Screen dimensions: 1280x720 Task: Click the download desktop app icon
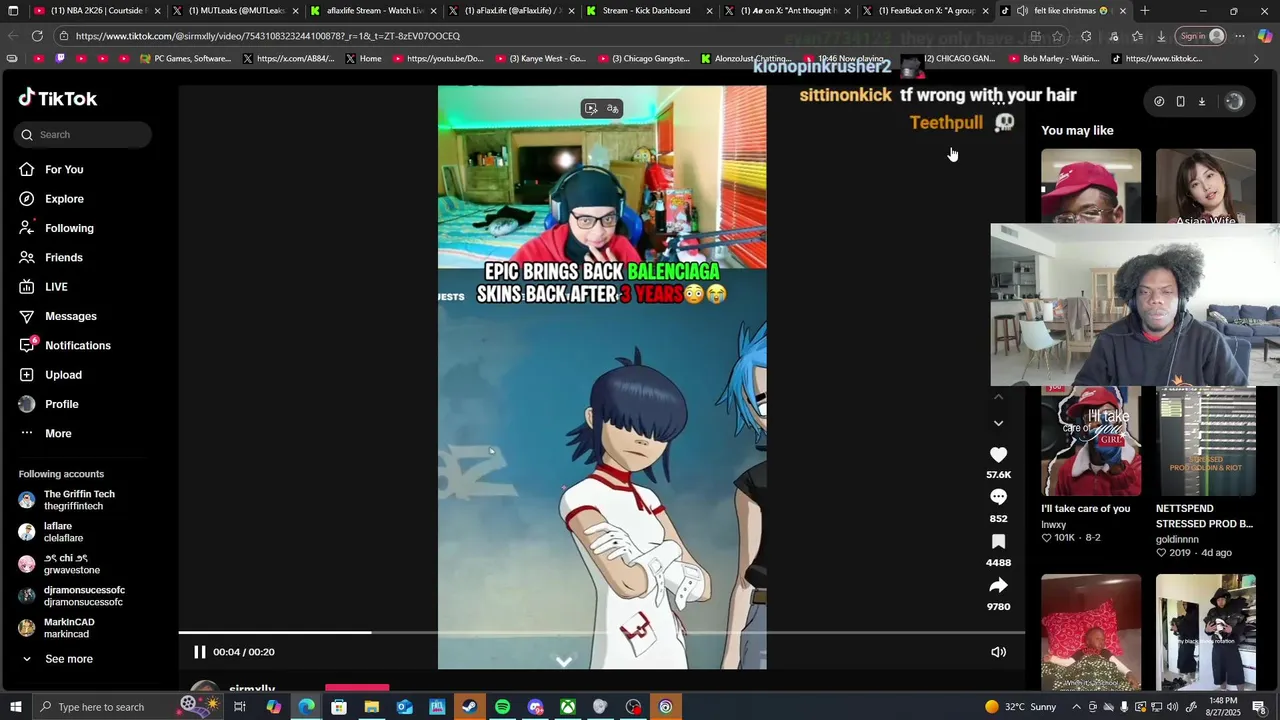point(1202,101)
